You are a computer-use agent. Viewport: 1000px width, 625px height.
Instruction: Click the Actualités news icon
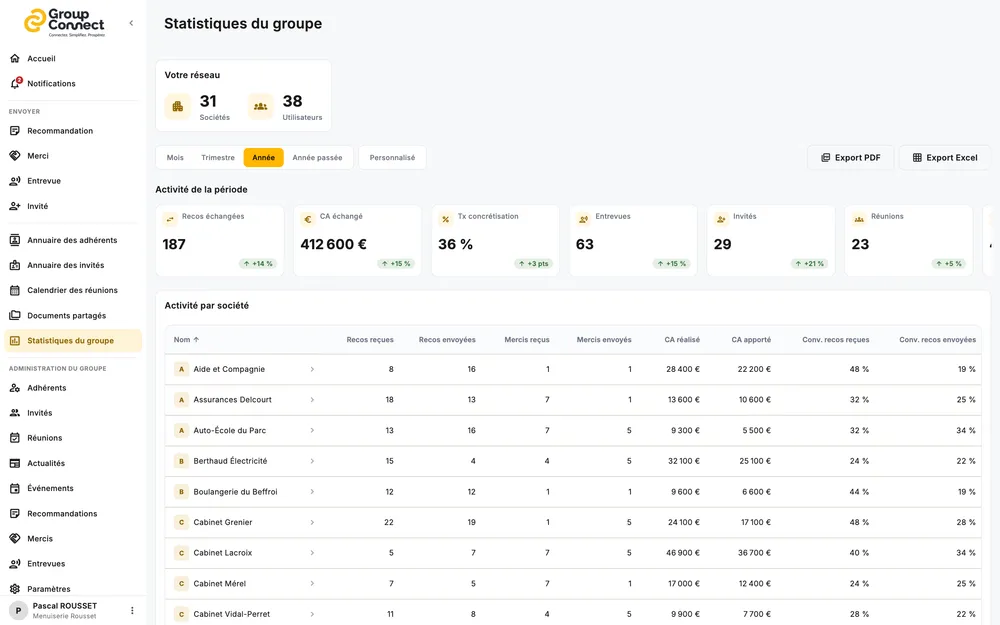(x=15, y=463)
